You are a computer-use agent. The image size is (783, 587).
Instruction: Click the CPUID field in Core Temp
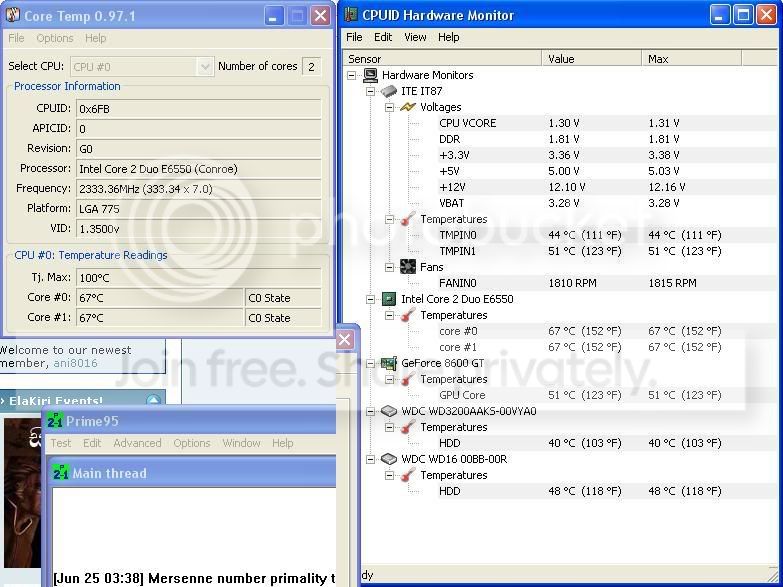[x=198, y=108]
